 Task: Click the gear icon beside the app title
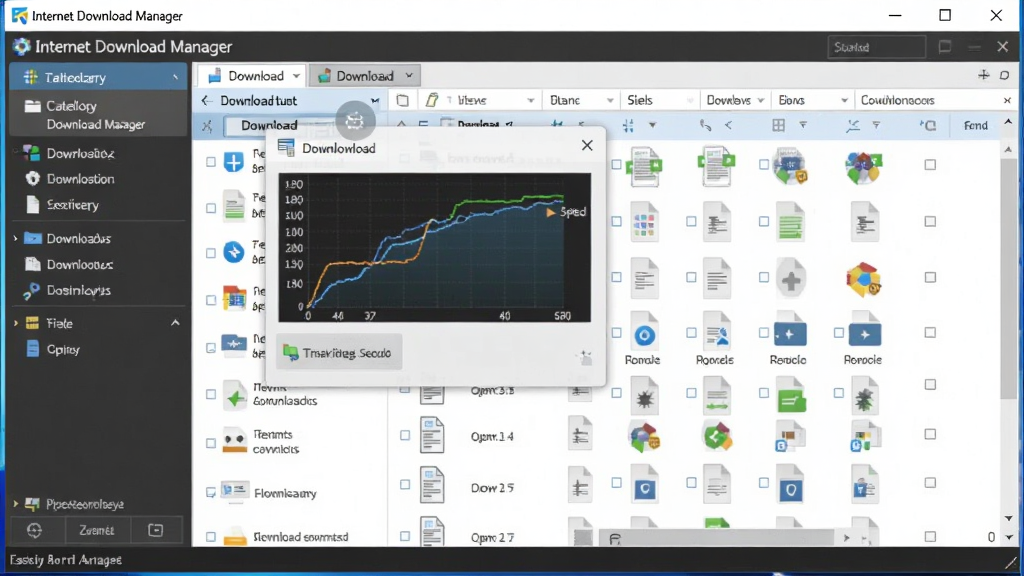pos(22,46)
